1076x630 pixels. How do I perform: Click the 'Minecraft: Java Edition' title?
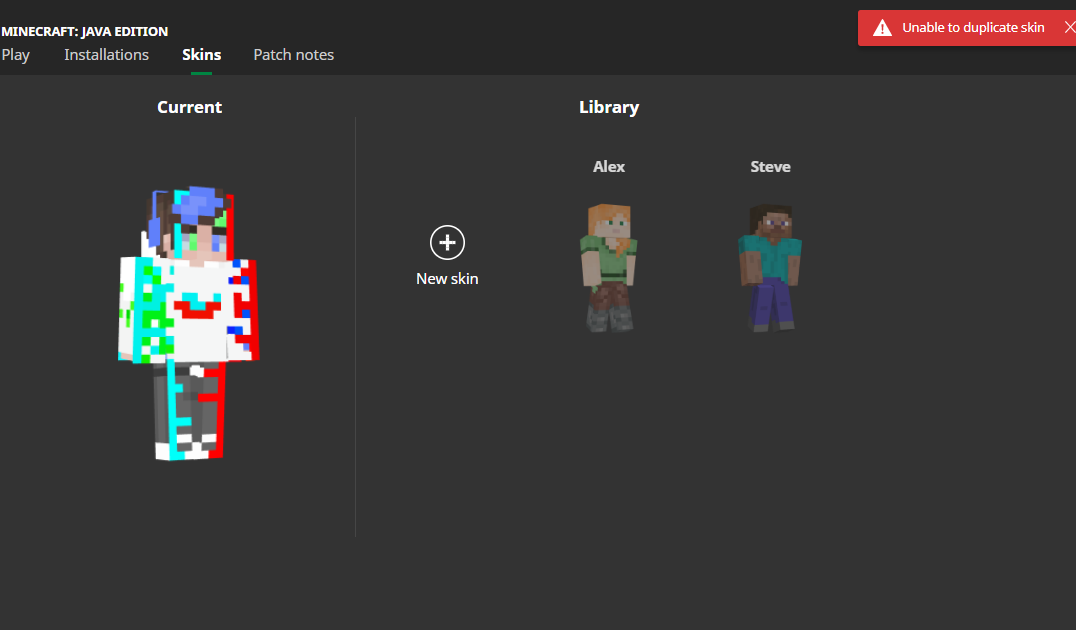85,31
